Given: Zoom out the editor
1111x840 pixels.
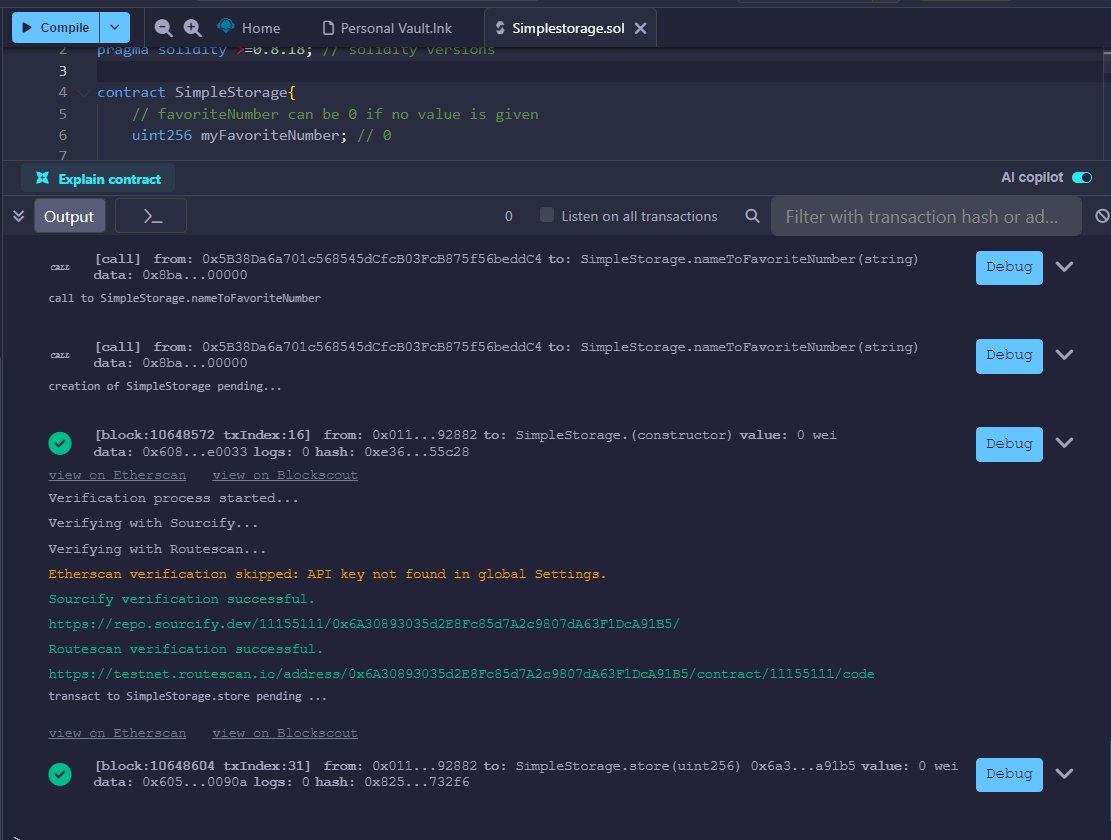Looking at the screenshot, I should (164, 28).
